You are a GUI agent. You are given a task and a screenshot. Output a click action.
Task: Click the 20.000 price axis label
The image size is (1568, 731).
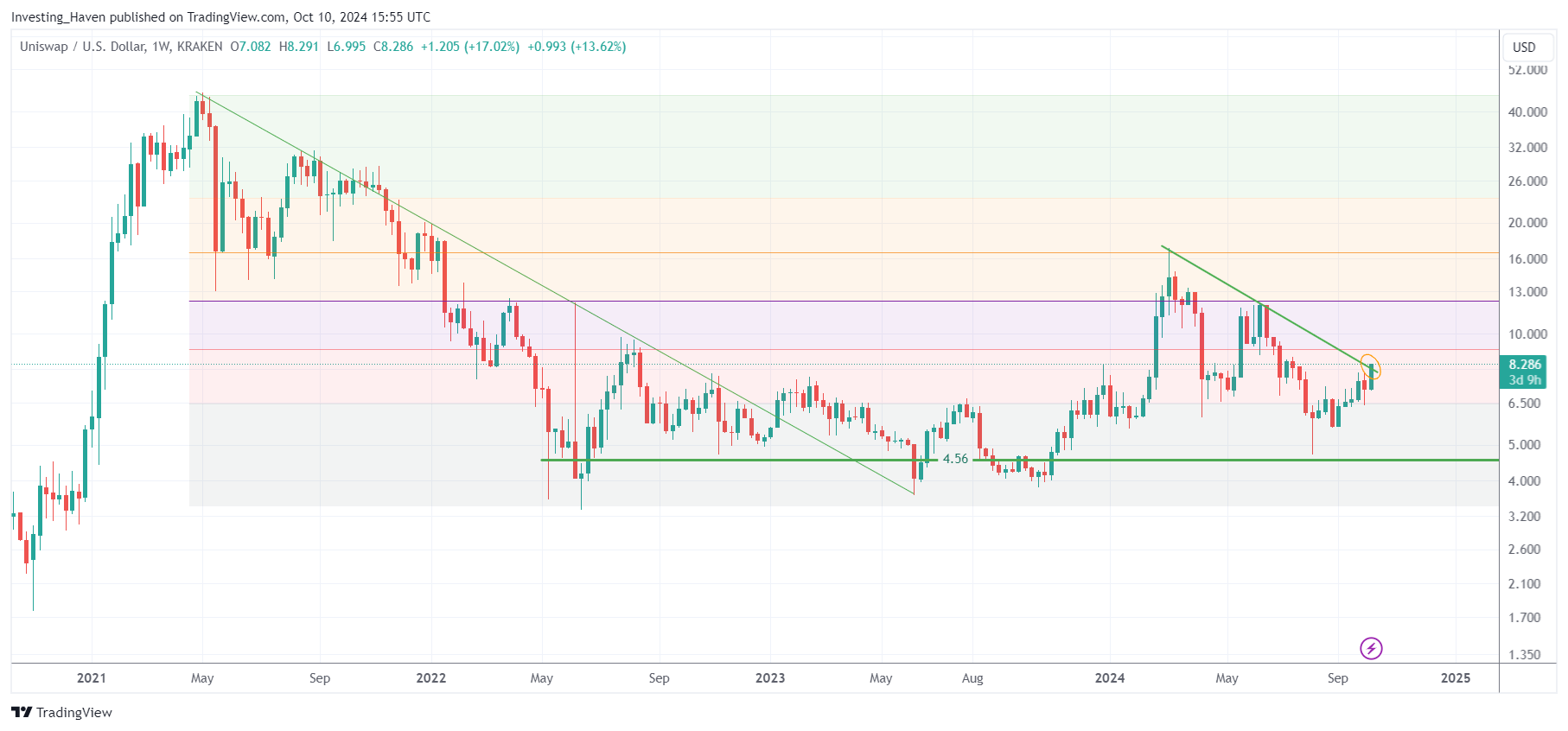1527,222
